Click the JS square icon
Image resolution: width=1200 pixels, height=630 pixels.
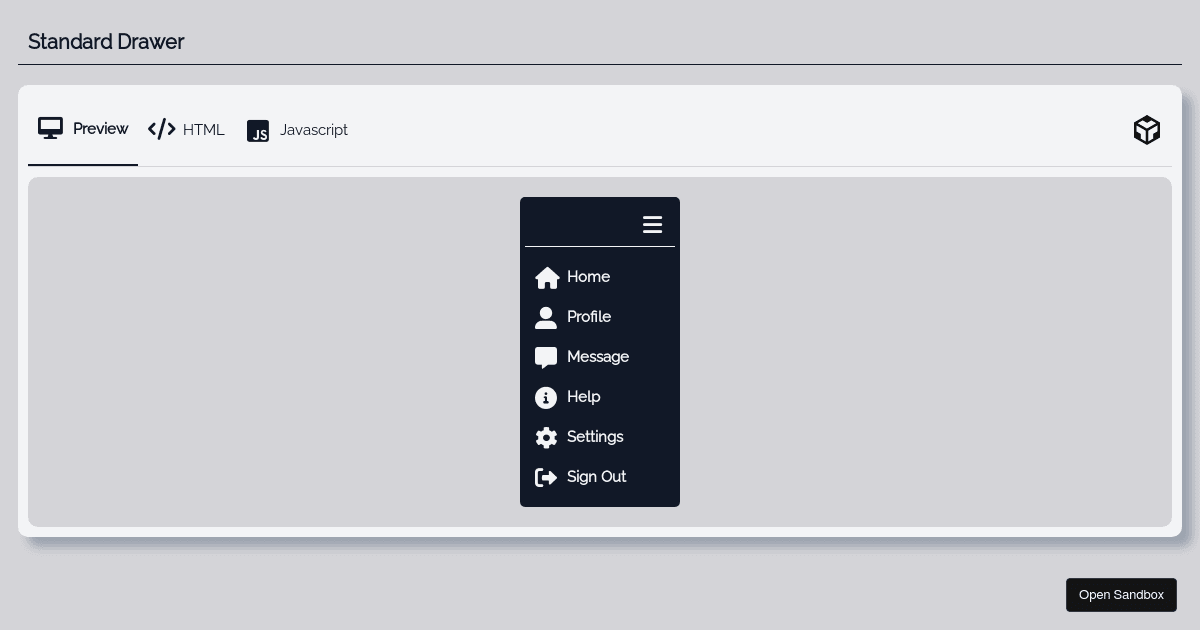pos(258,131)
